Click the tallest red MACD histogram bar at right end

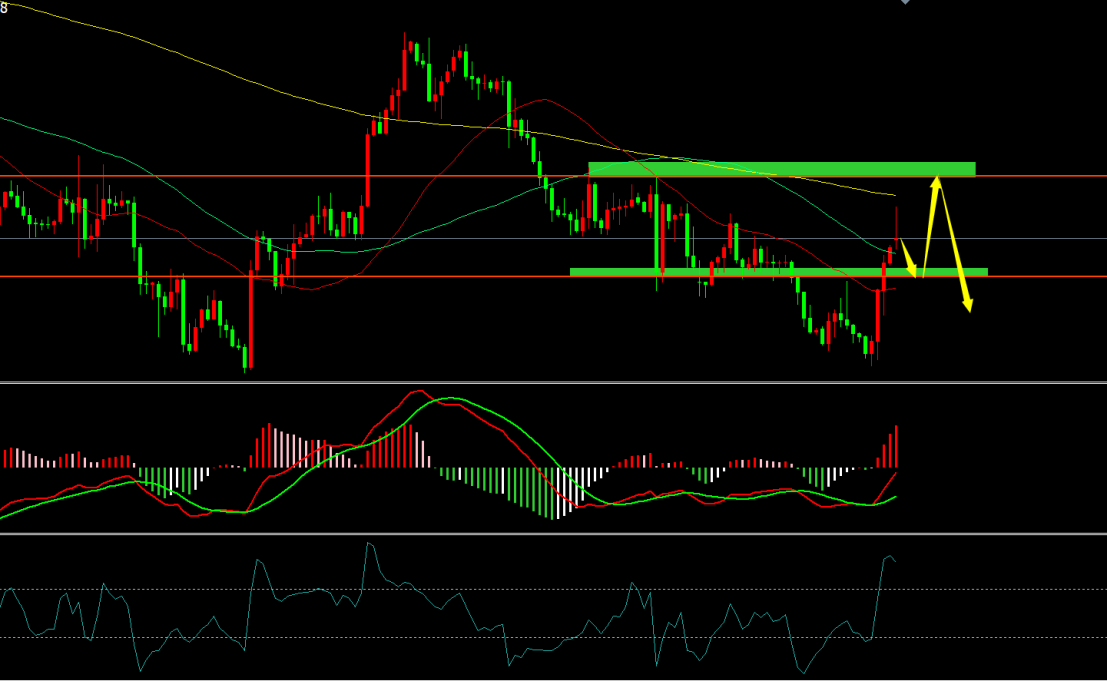897,446
